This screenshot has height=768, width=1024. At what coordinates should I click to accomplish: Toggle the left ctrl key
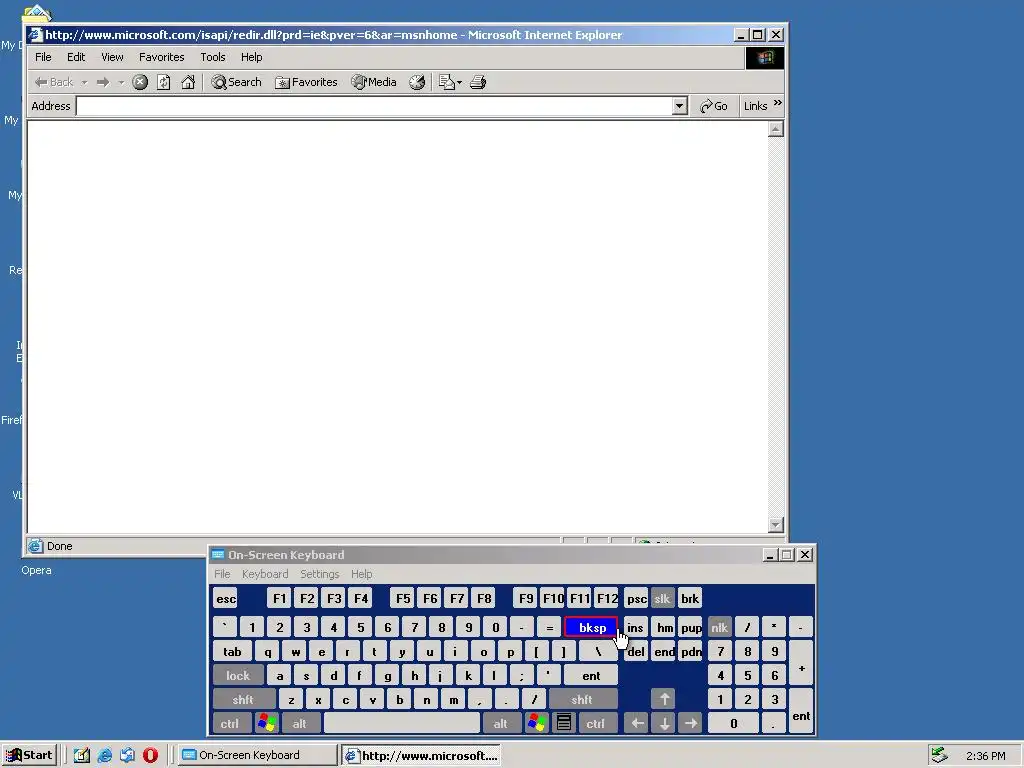[230, 724]
